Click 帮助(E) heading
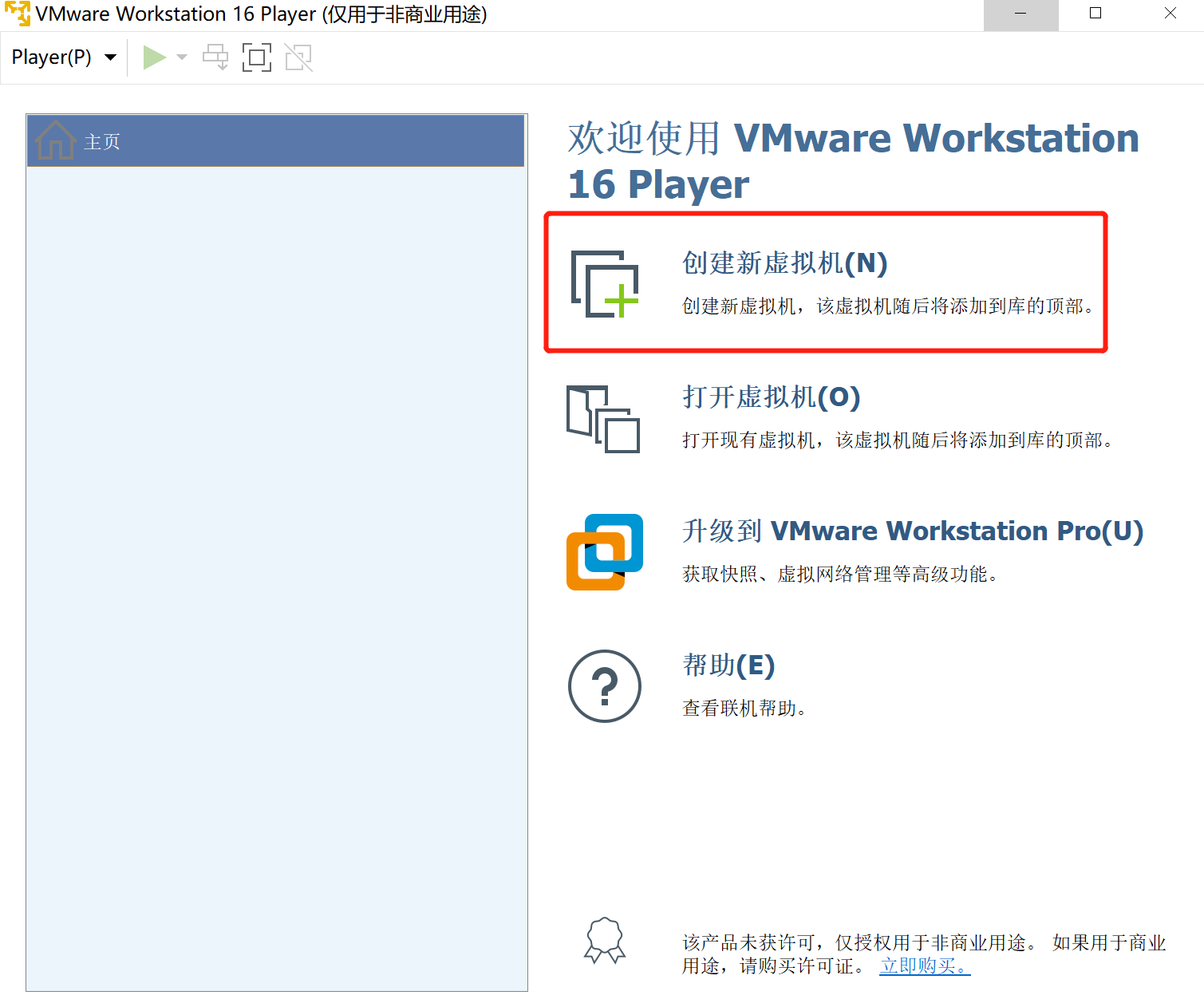This screenshot has height=1003, width=1204. click(728, 665)
